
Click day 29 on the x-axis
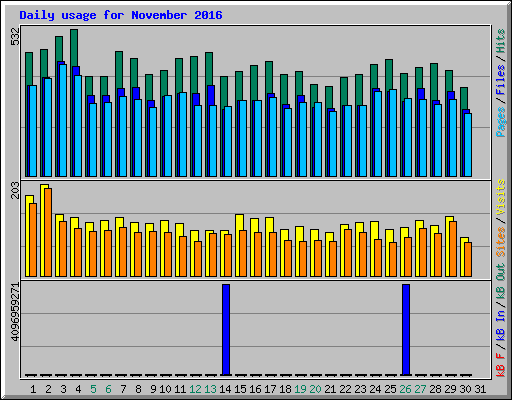450,389
